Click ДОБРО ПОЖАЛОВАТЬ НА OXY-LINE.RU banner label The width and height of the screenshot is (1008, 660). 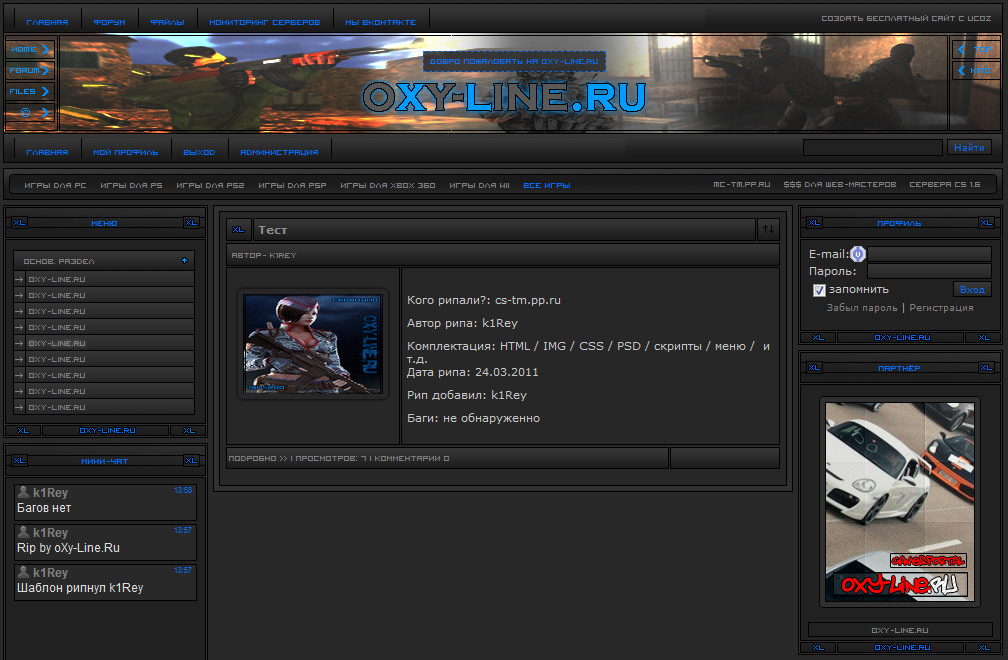[514, 62]
